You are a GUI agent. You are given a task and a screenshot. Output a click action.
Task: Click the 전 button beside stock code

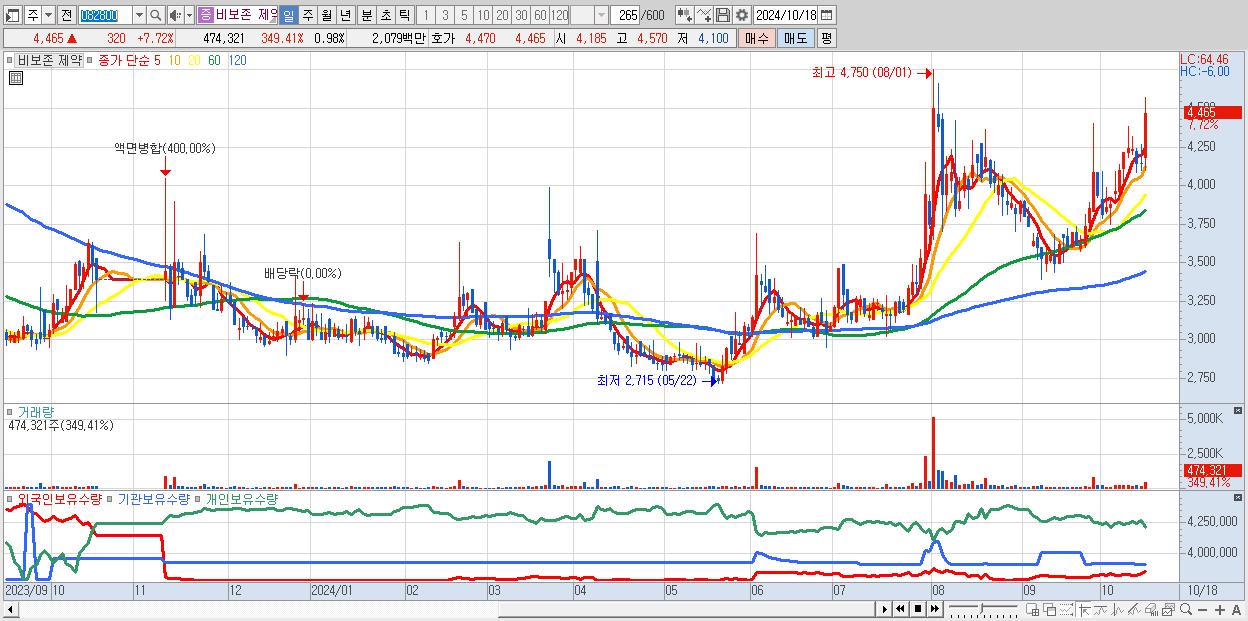pos(66,15)
